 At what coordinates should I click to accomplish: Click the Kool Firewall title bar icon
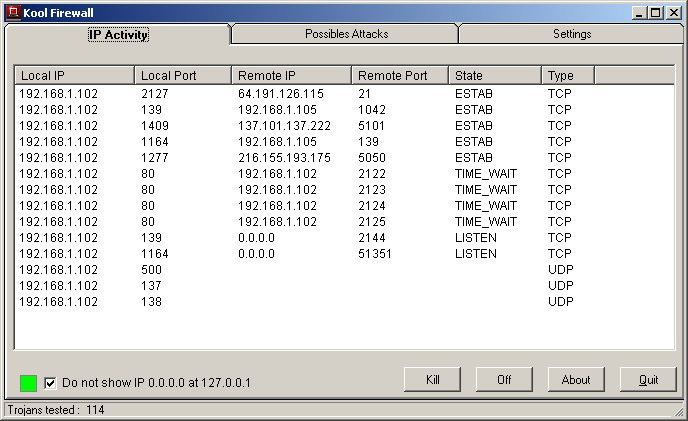13,12
